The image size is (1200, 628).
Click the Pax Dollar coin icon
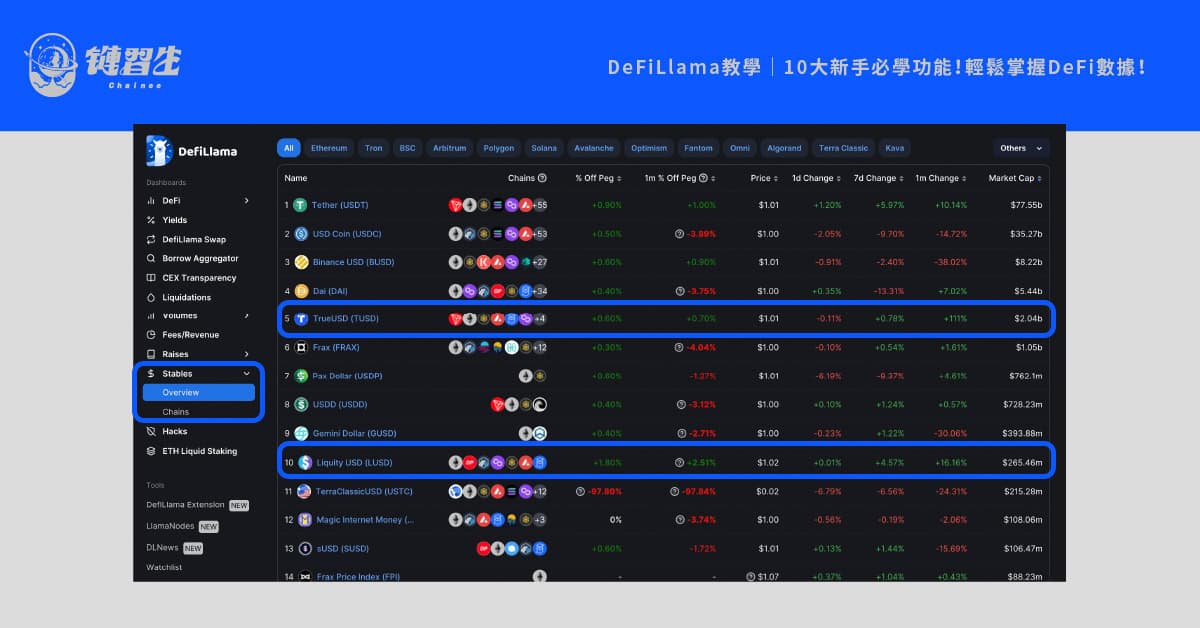(x=301, y=376)
